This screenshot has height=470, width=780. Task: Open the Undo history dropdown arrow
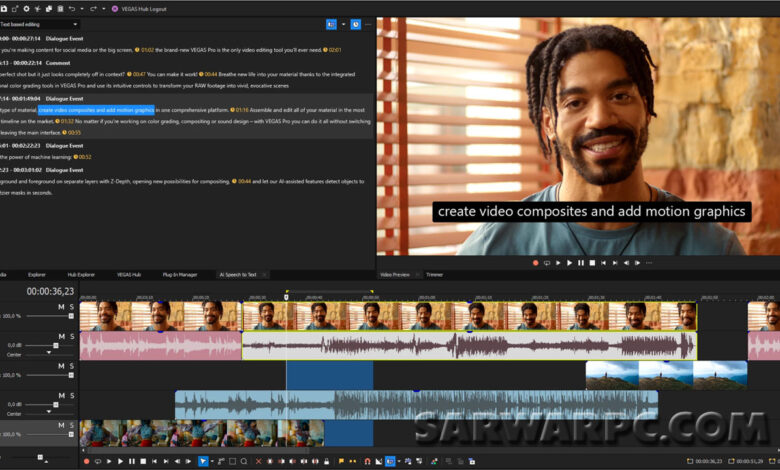click(x=82, y=9)
